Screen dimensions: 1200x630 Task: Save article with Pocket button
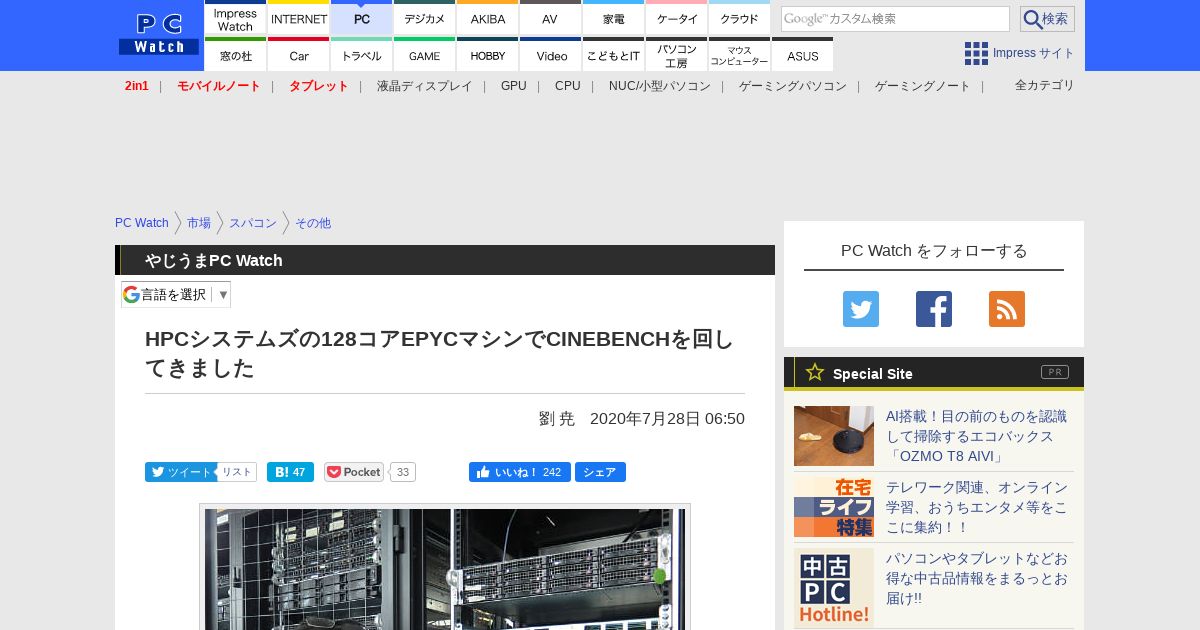(x=354, y=472)
